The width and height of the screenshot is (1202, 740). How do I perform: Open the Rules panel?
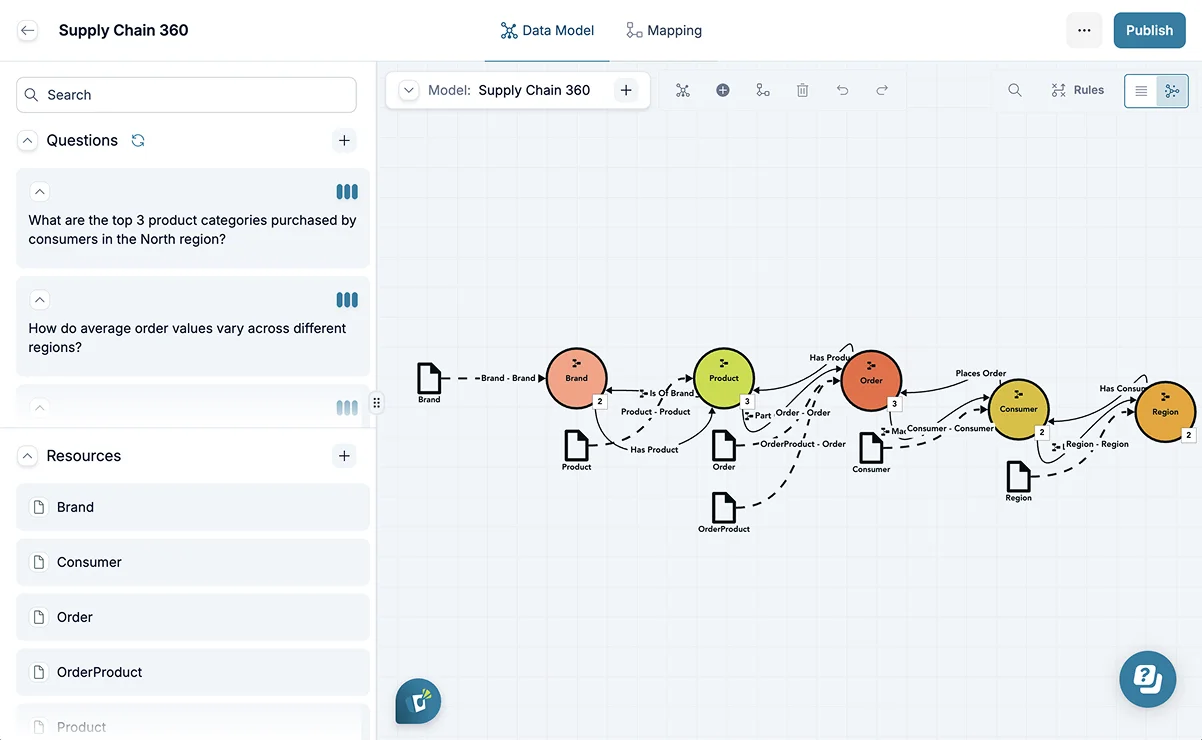[1078, 90]
